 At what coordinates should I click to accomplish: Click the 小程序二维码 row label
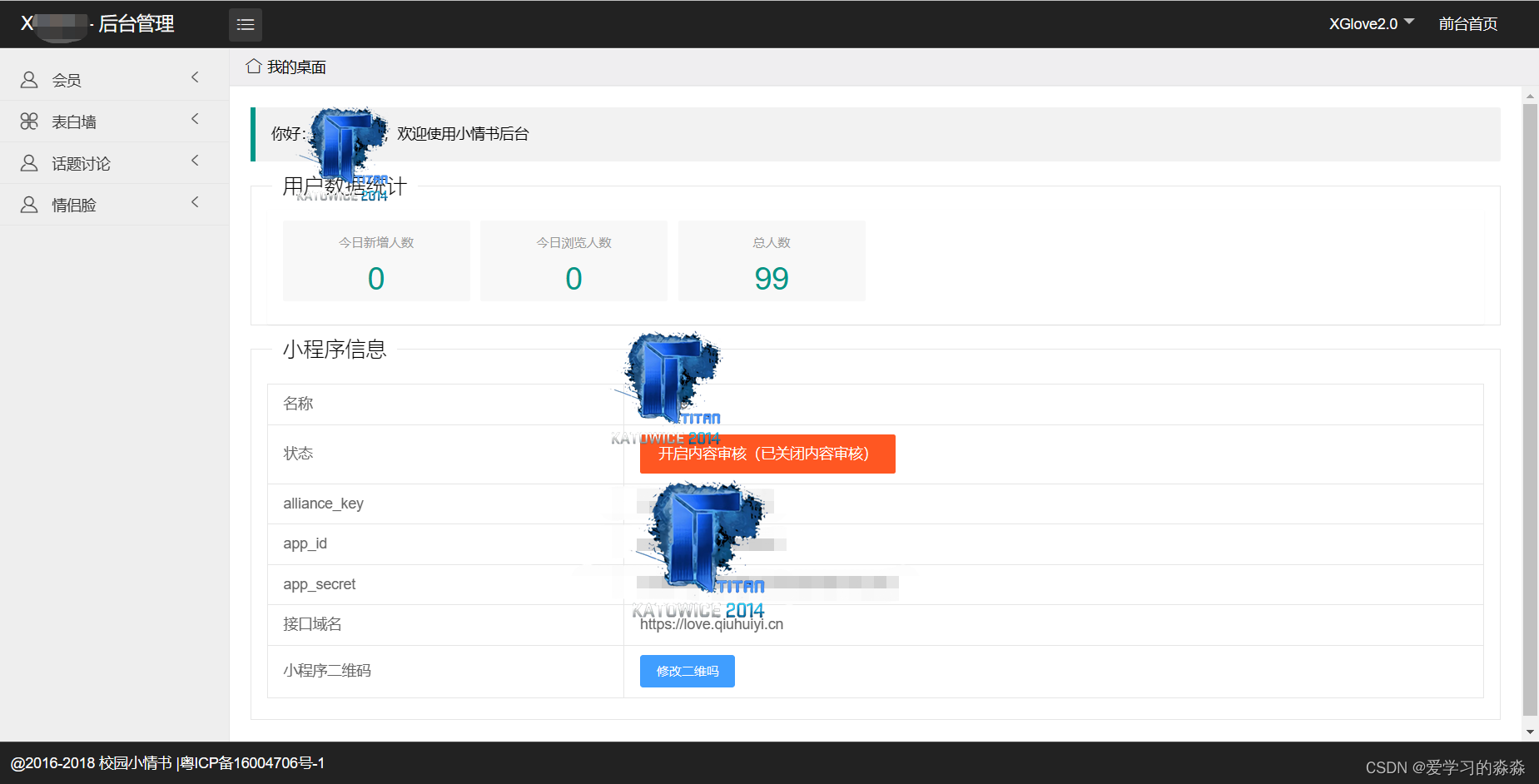point(327,671)
